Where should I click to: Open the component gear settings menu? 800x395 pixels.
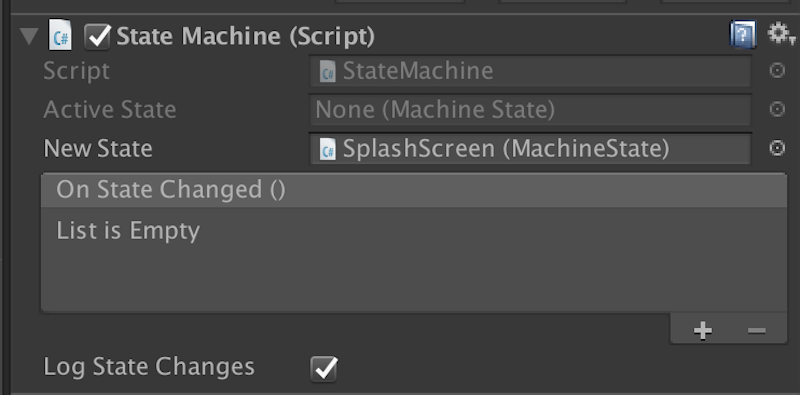click(781, 35)
